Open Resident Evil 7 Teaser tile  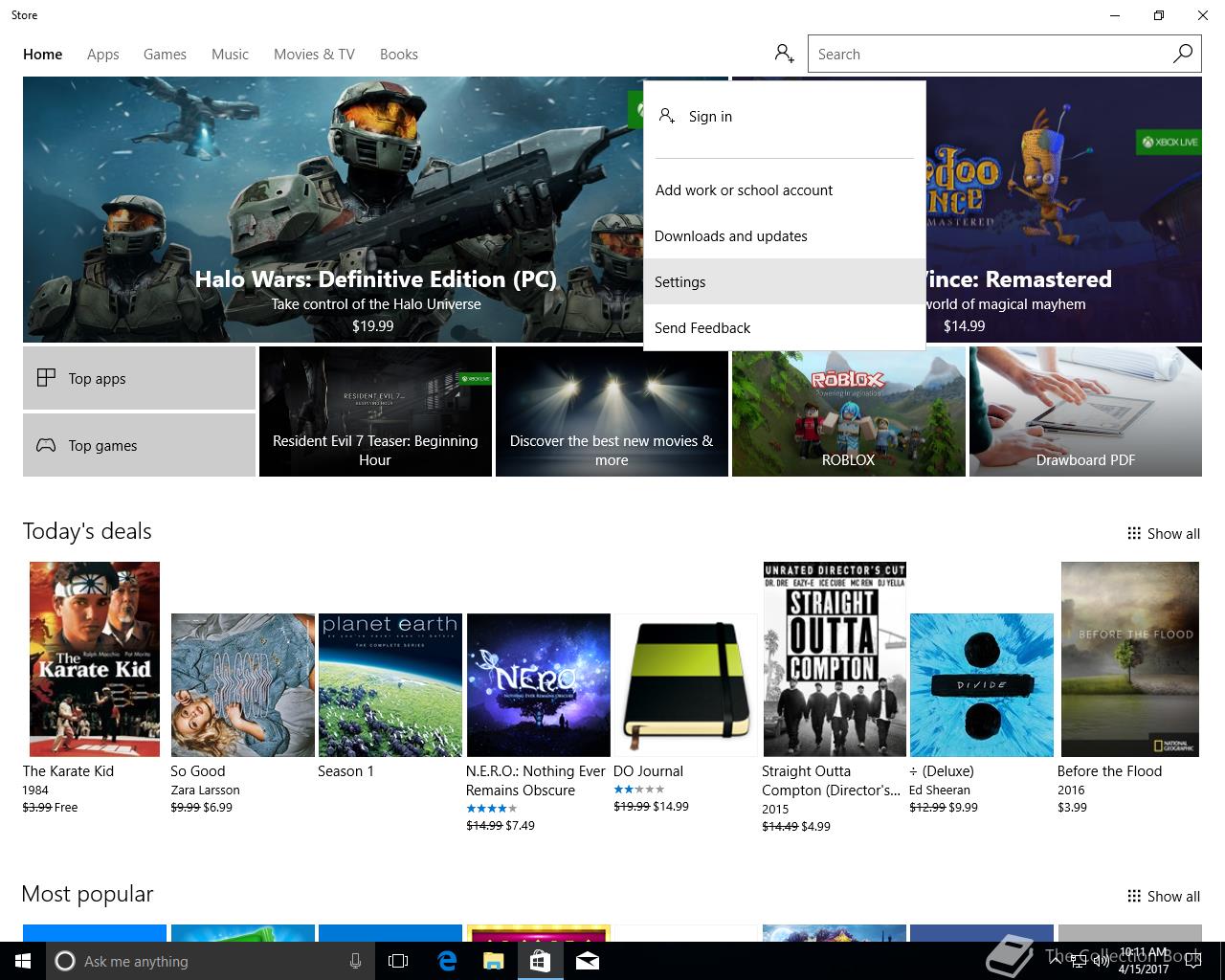[375, 412]
